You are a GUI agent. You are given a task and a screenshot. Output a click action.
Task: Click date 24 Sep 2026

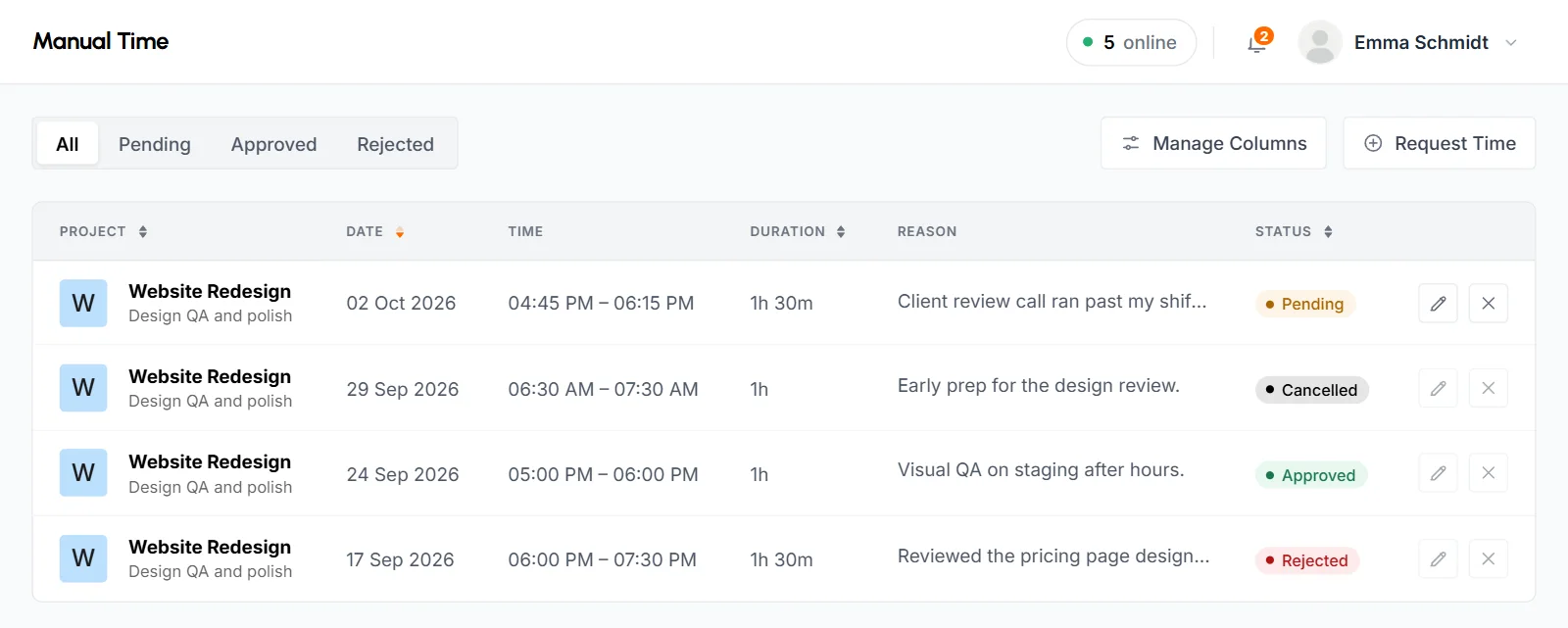pyautogui.click(x=403, y=474)
